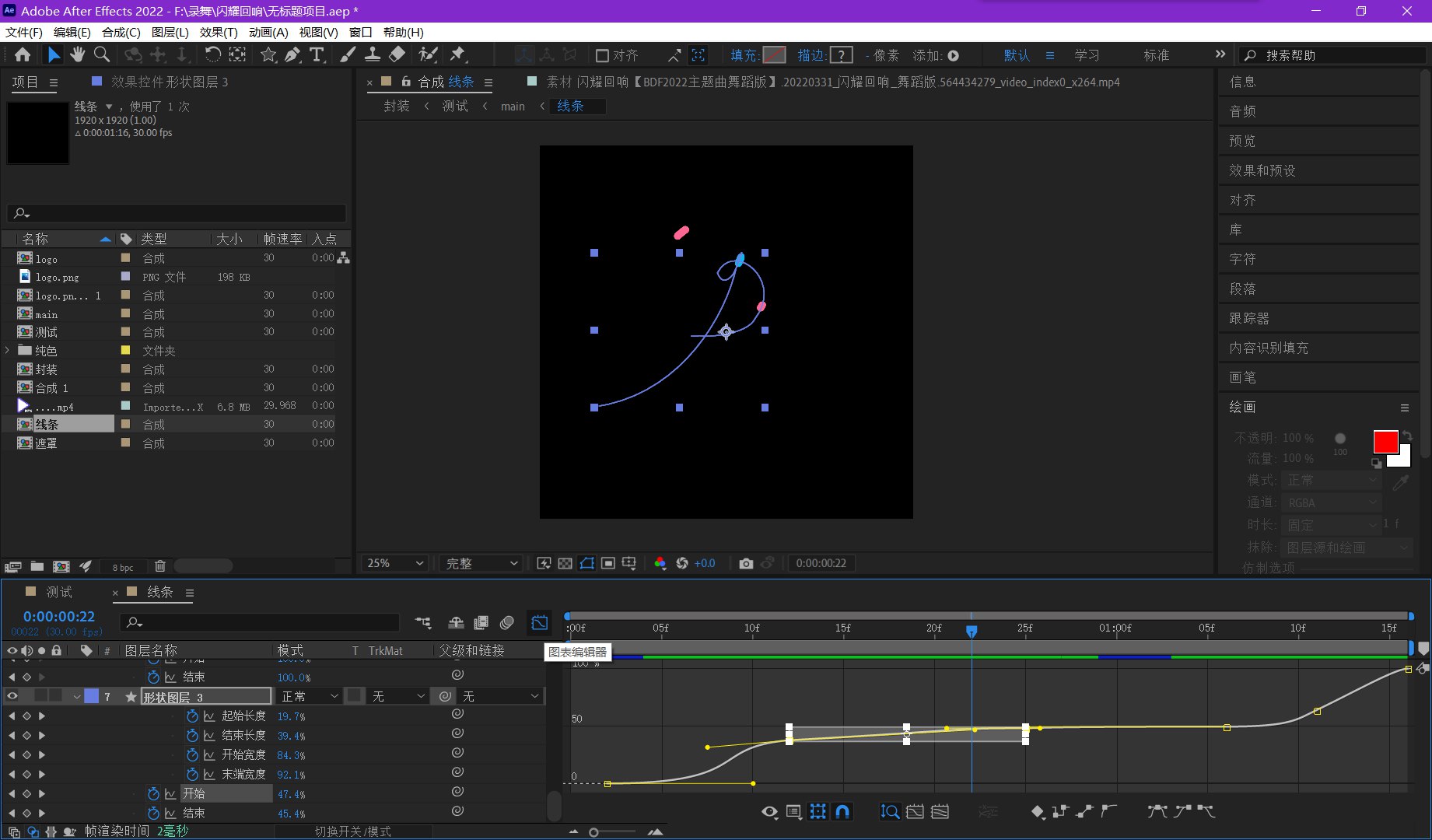The width and height of the screenshot is (1432, 840).
Task: Select the Hand tool in toolbar
Action: click(x=77, y=54)
